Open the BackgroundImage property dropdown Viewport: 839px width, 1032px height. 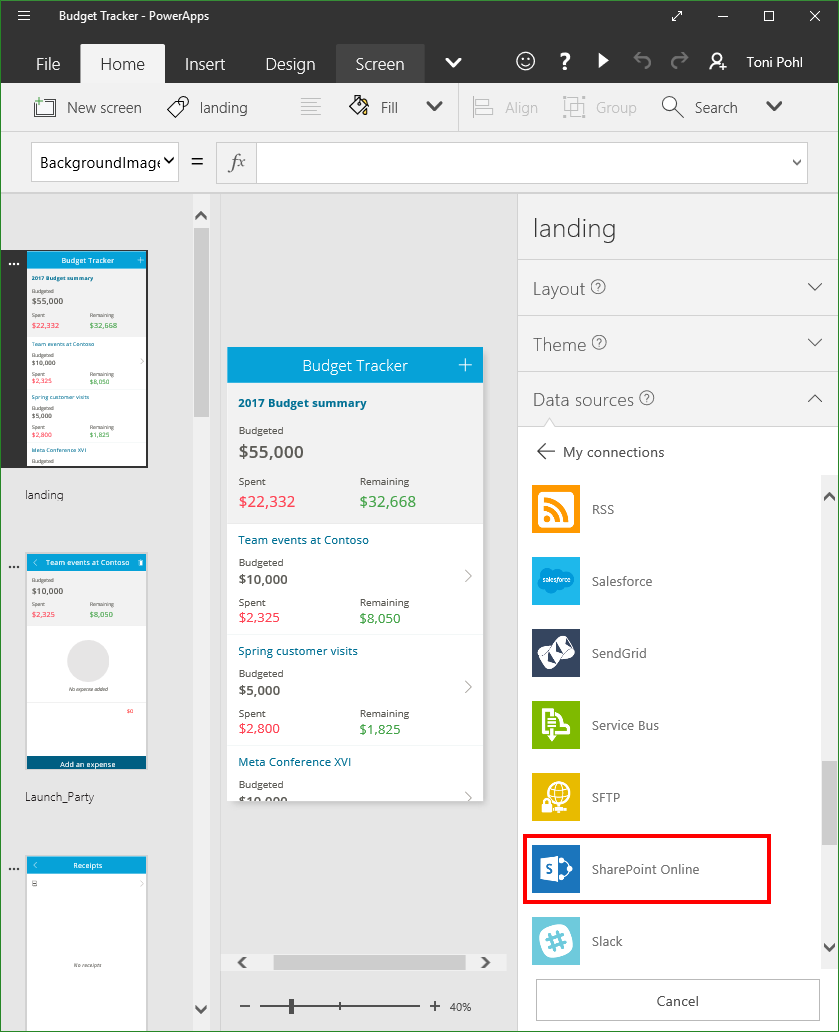(104, 162)
